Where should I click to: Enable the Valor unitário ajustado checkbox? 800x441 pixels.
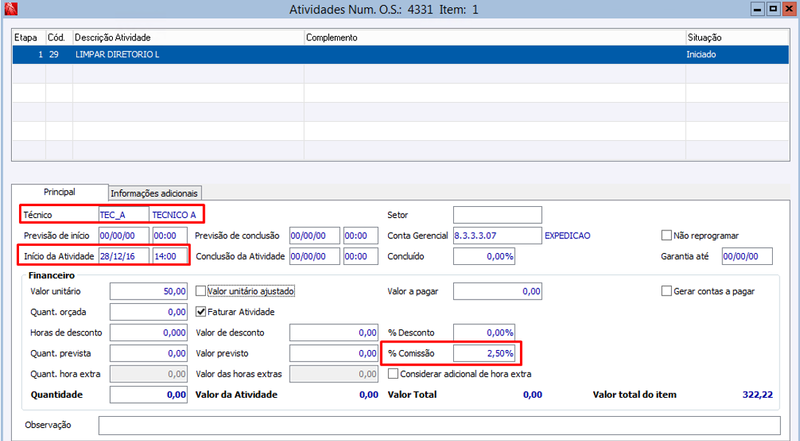point(201,291)
